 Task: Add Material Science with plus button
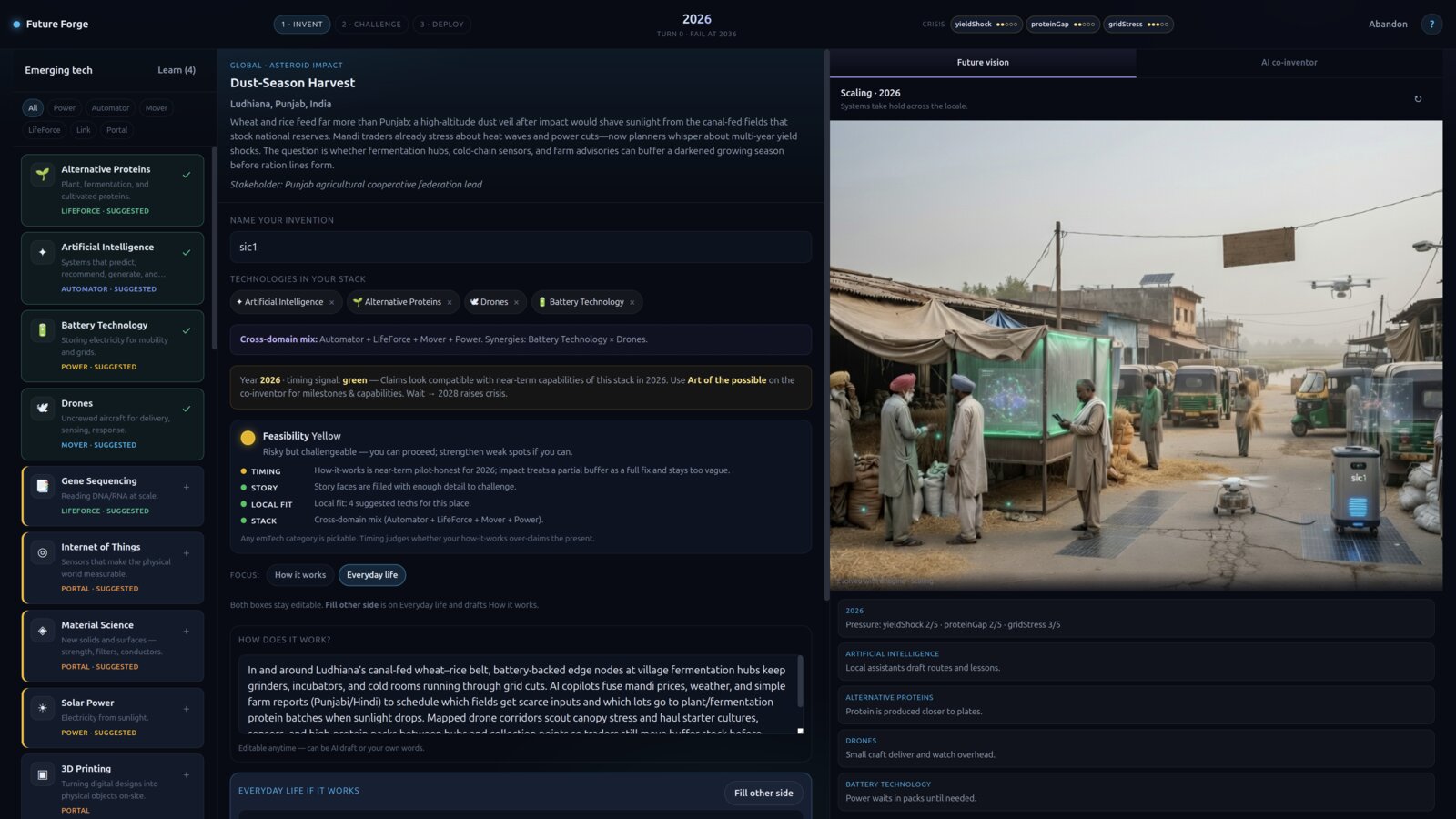tap(187, 631)
